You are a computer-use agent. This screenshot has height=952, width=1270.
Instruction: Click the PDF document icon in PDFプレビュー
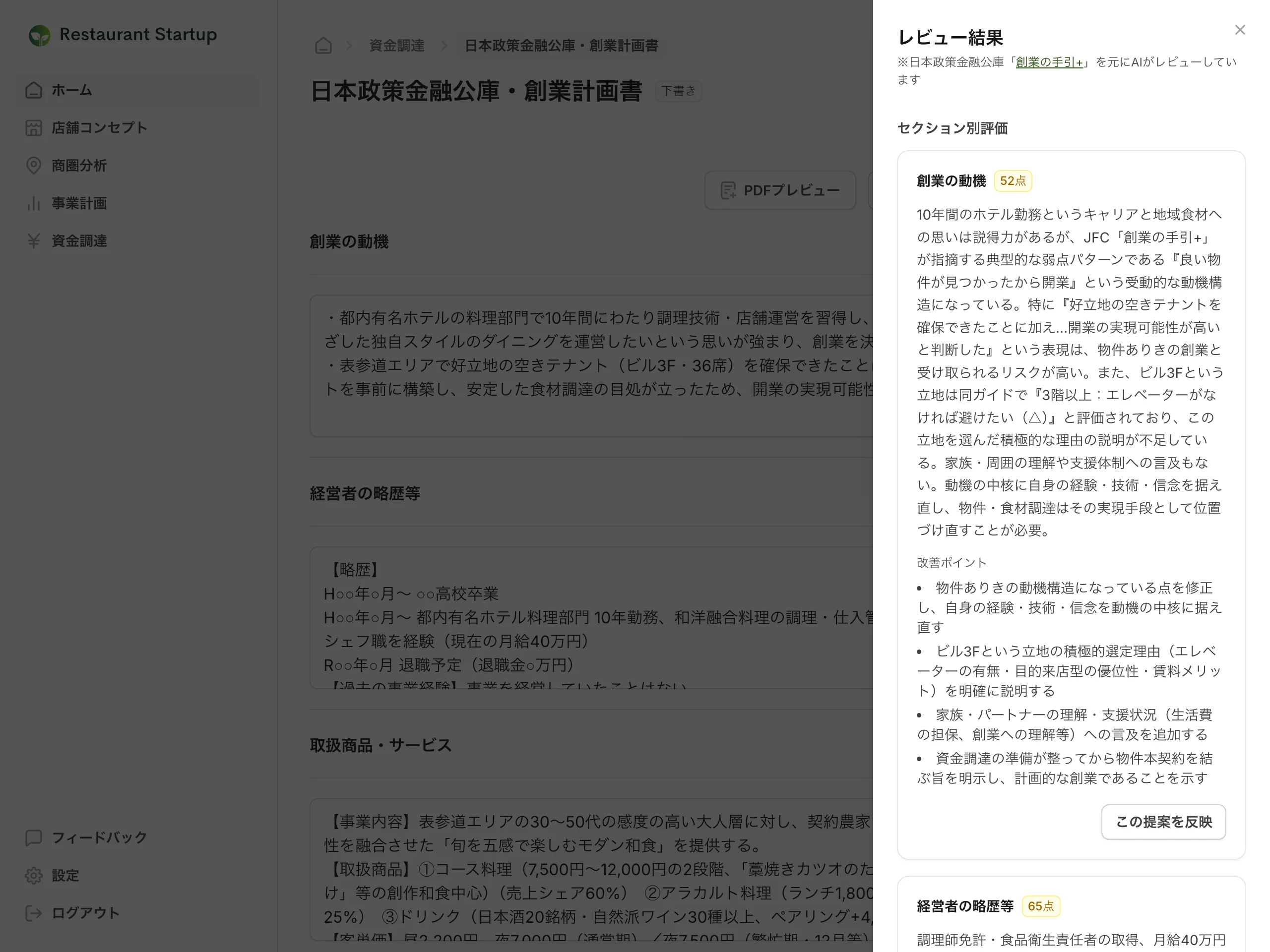coord(729,190)
